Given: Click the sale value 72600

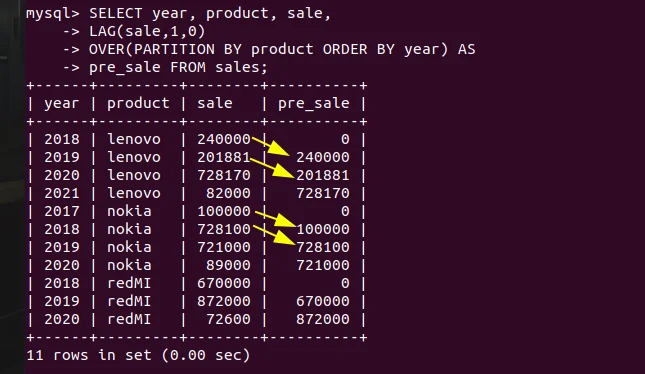Looking at the screenshot, I should pyautogui.click(x=228, y=319).
